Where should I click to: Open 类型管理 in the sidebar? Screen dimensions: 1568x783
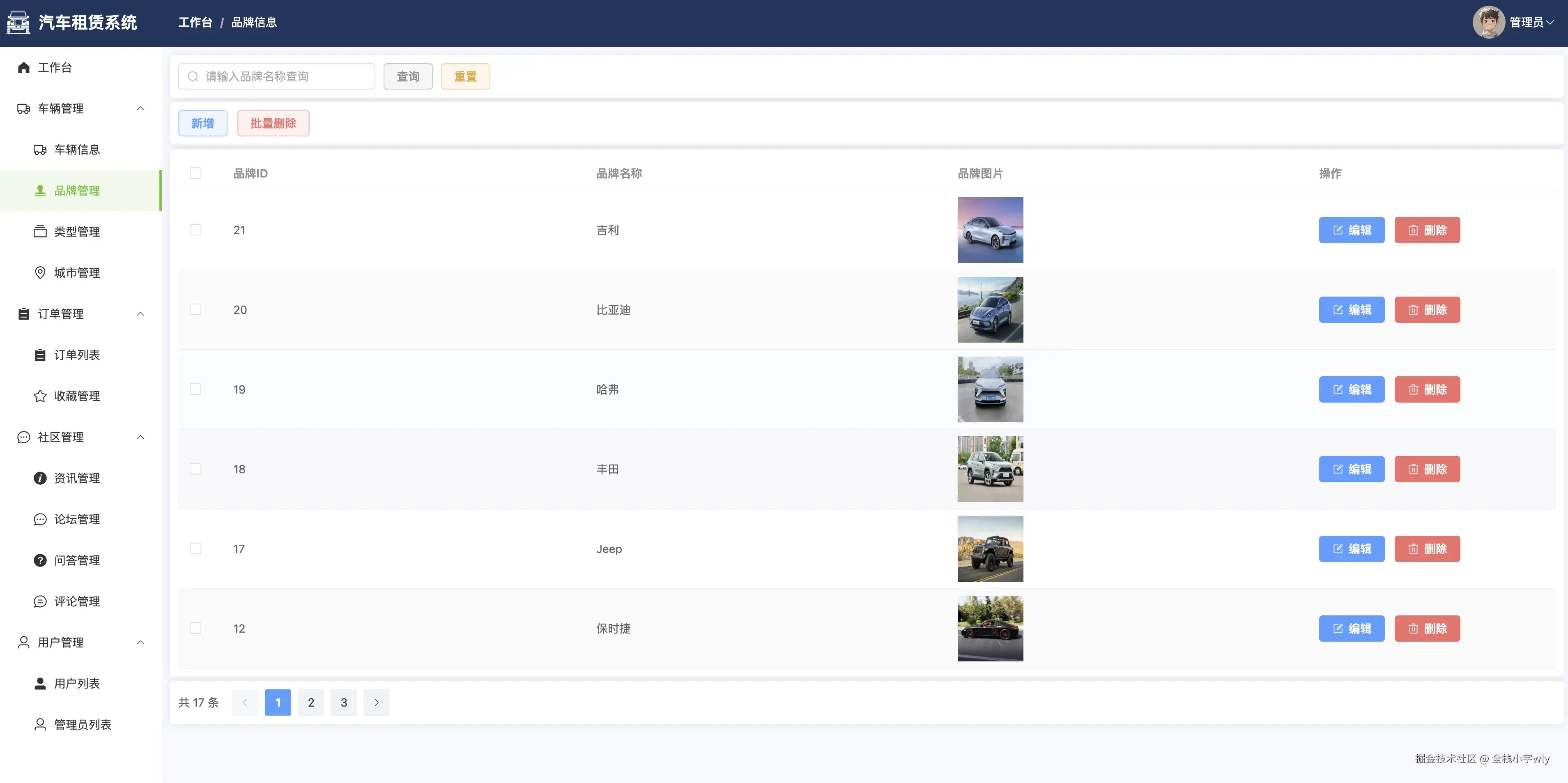click(77, 232)
